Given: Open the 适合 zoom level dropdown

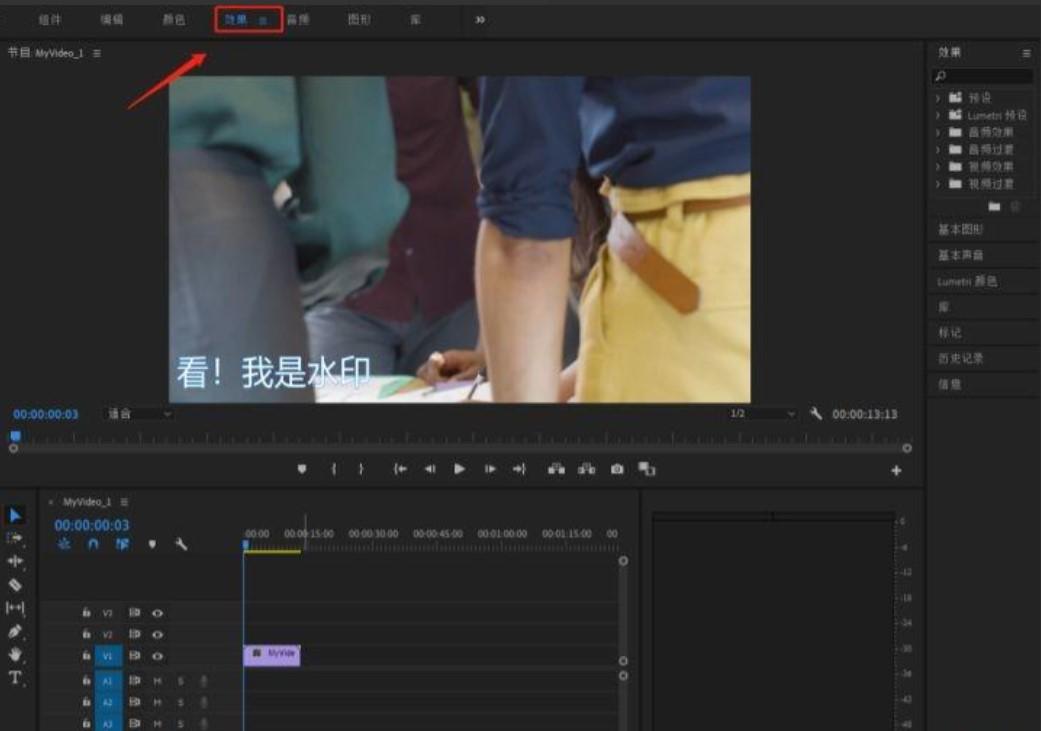Looking at the screenshot, I should (x=139, y=414).
